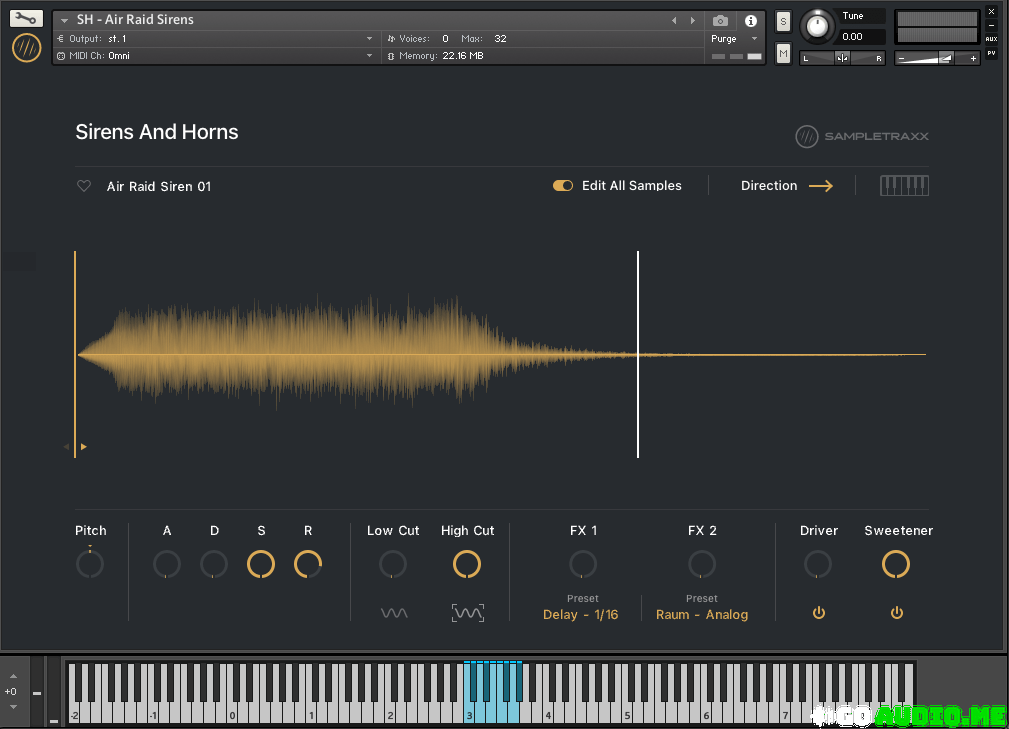Screen dimensions: 1009x729
Task: Toggle the Sweetener power button
Action: point(897,613)
